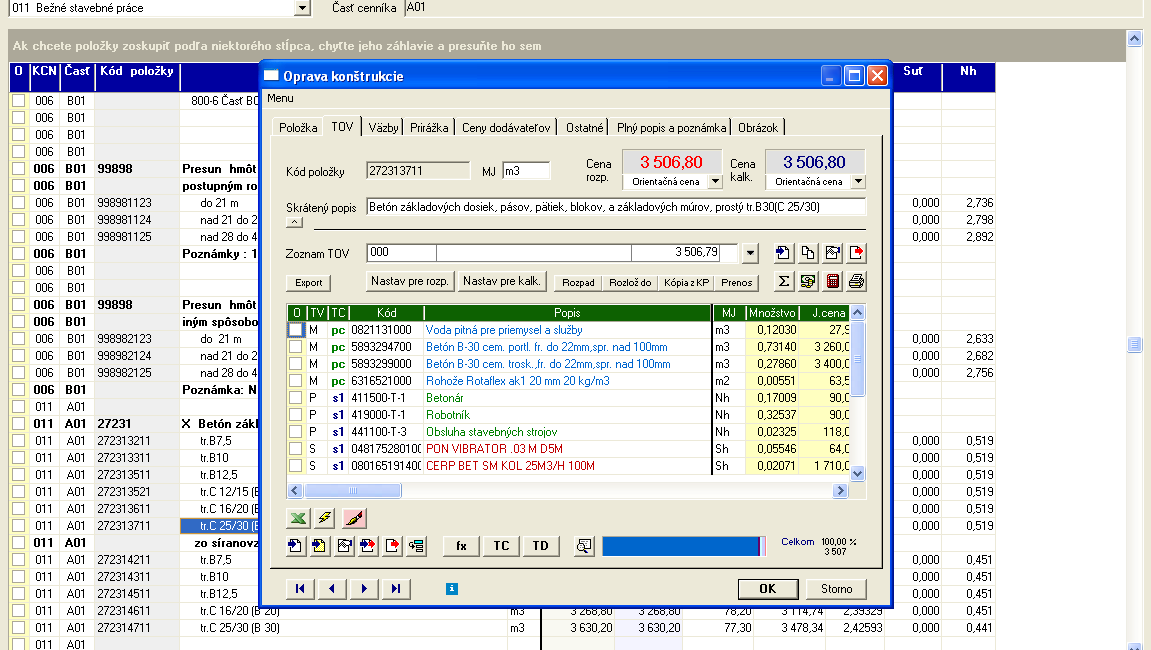
Task: Open the 011 Bežné stavebné práce dropdown
Action: point(302,8)
